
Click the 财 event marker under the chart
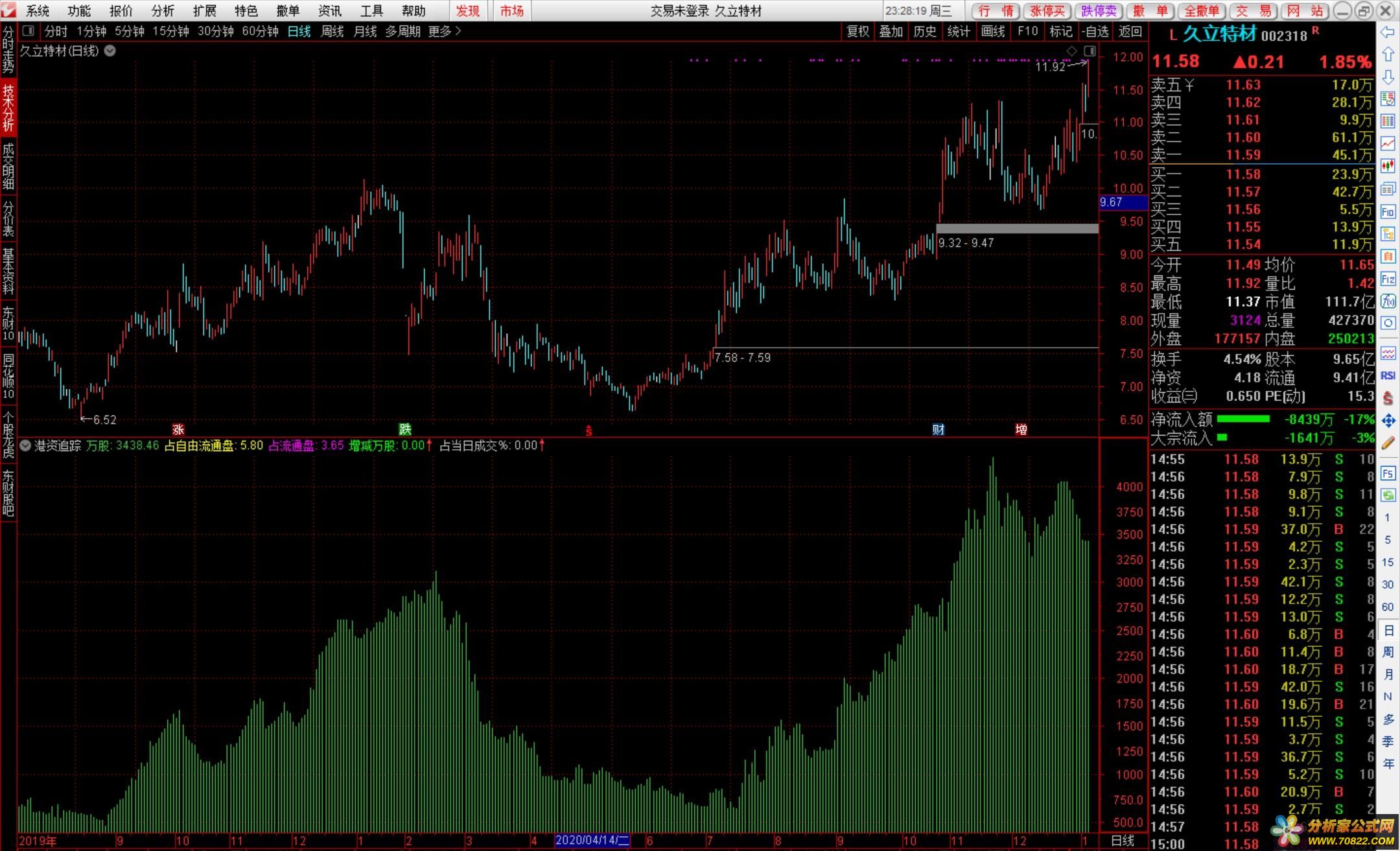(x=938, y=429)
